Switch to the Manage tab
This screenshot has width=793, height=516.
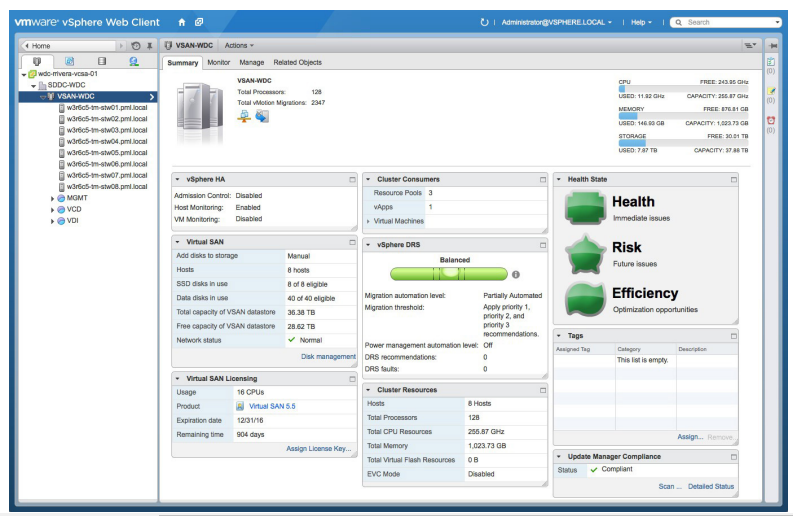252,62
